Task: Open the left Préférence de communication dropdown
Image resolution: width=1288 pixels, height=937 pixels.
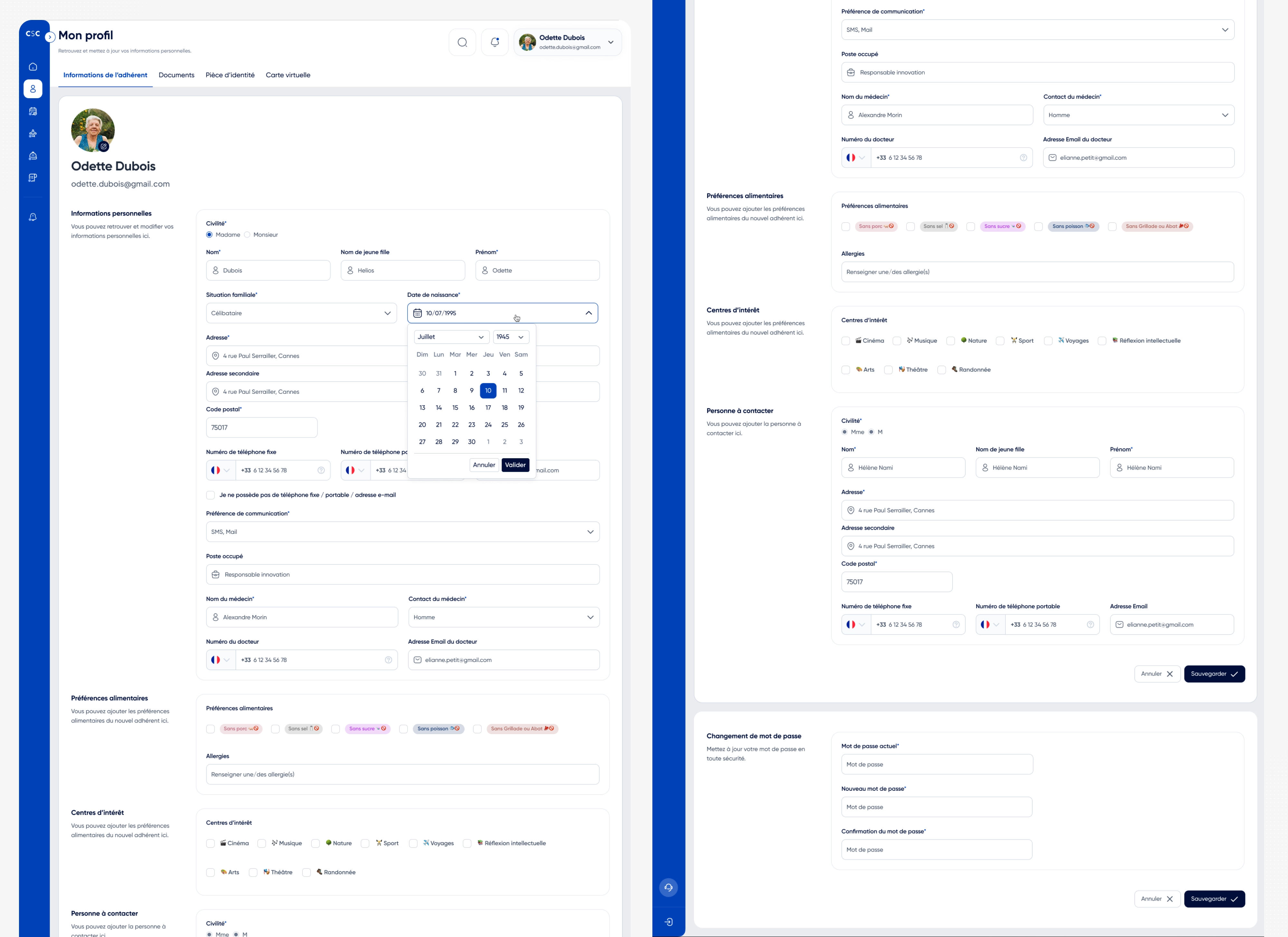Action: click(x=402, y=532)
